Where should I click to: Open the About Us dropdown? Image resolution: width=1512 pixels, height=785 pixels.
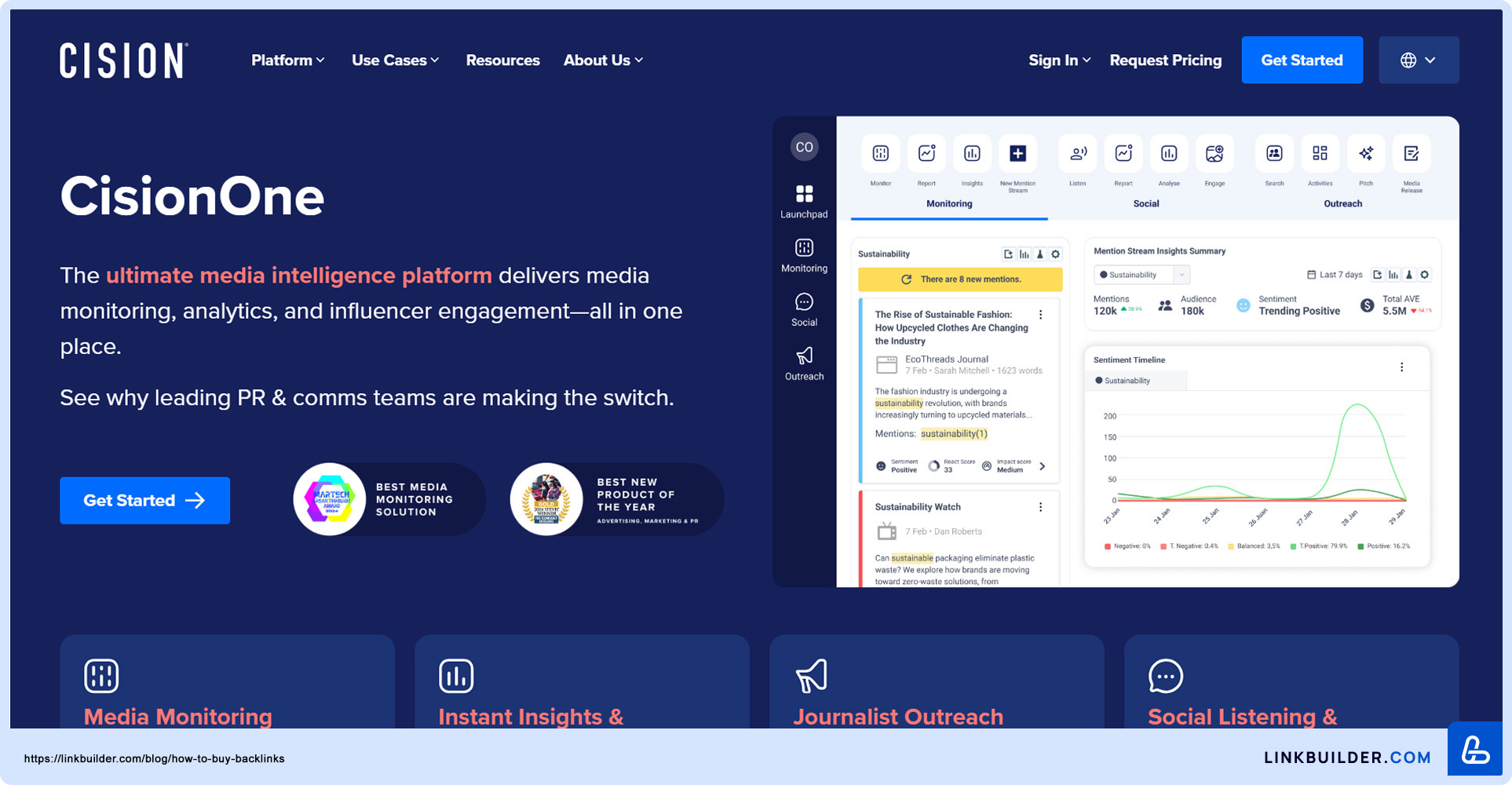point(603,60)
